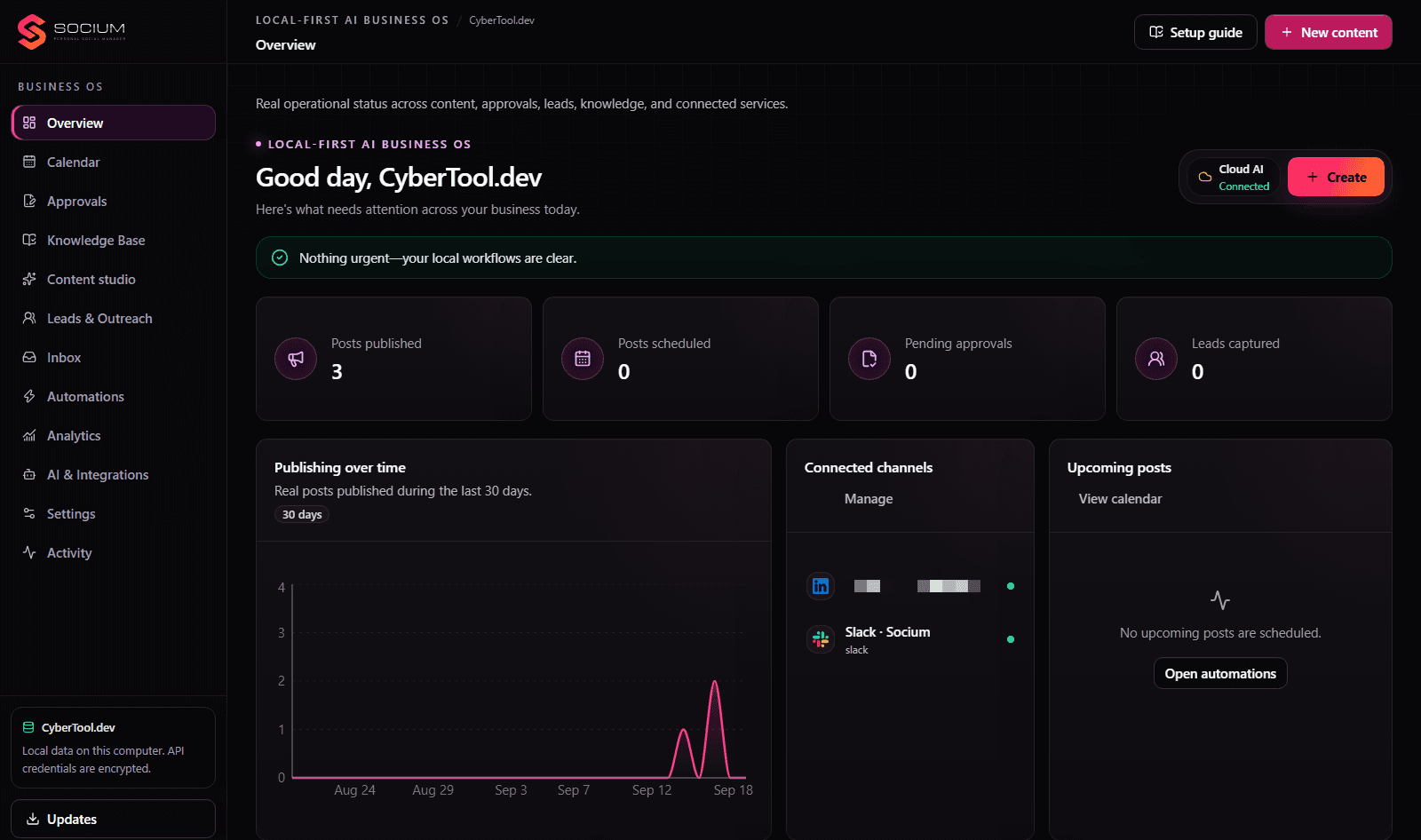This screenshot has height=840, width=1421.
Task: Open View calendar link
Action: coord(1120,499)
